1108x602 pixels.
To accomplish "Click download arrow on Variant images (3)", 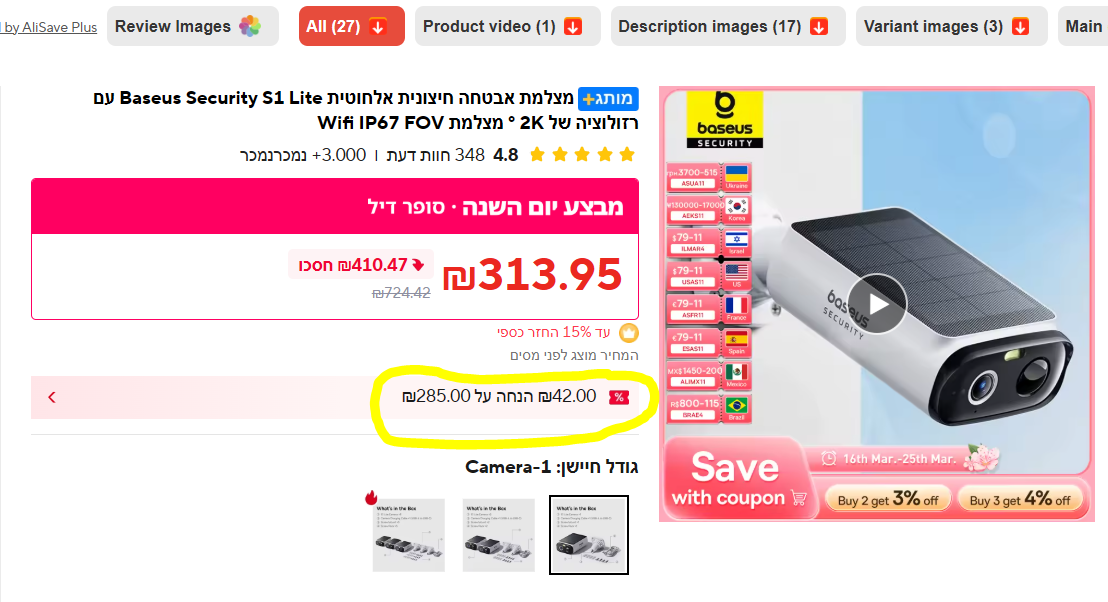I will tap(1020, 27).
